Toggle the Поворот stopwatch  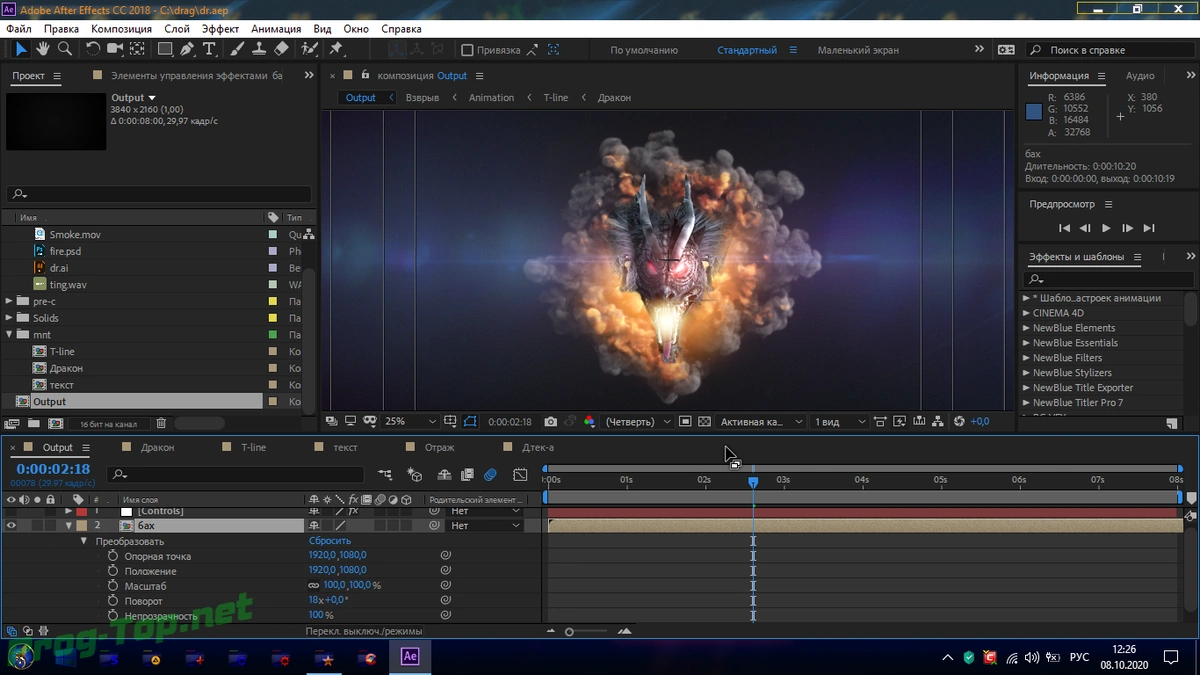[113, 601]
